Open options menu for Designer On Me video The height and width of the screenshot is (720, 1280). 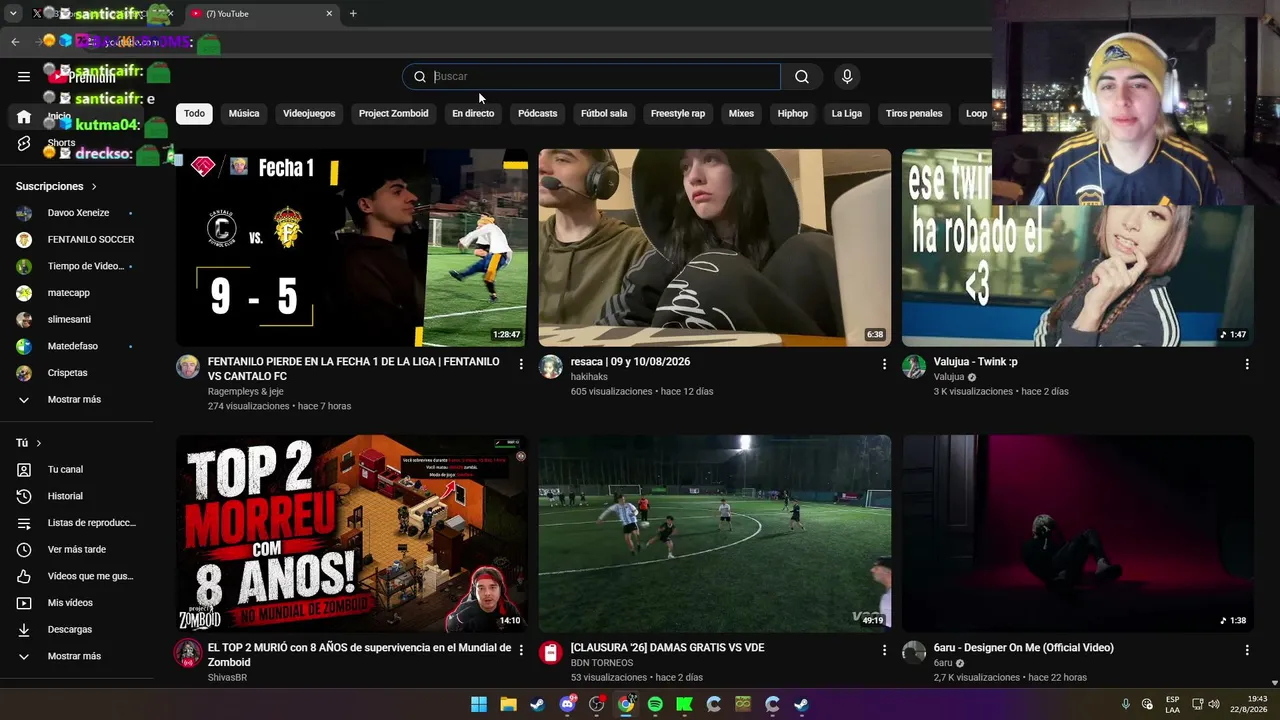[1247, 650]
